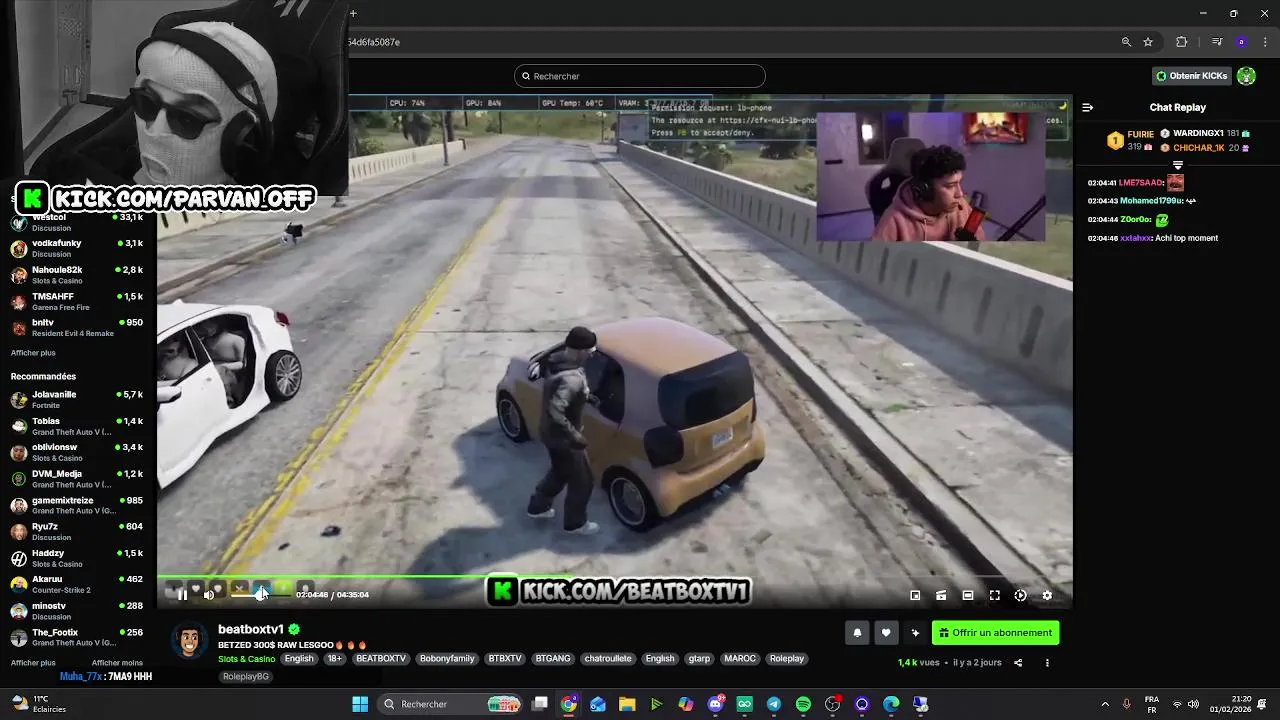Viewport: 1280px width, 720px height.
Task: Open Jolavanille recommended channel
Action: pyautogui.click(x=78, y=399)
